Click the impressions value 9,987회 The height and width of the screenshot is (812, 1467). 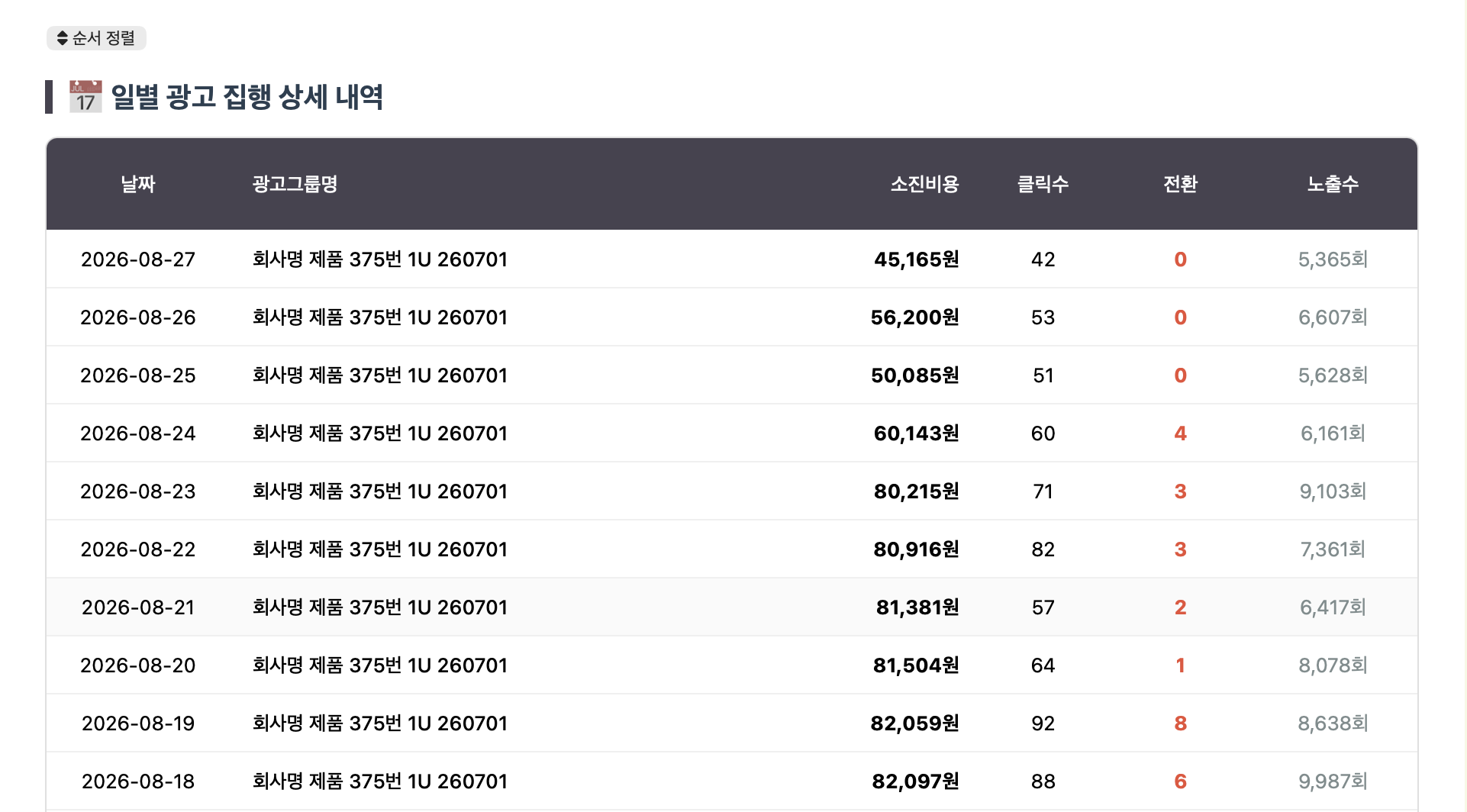1333,781
